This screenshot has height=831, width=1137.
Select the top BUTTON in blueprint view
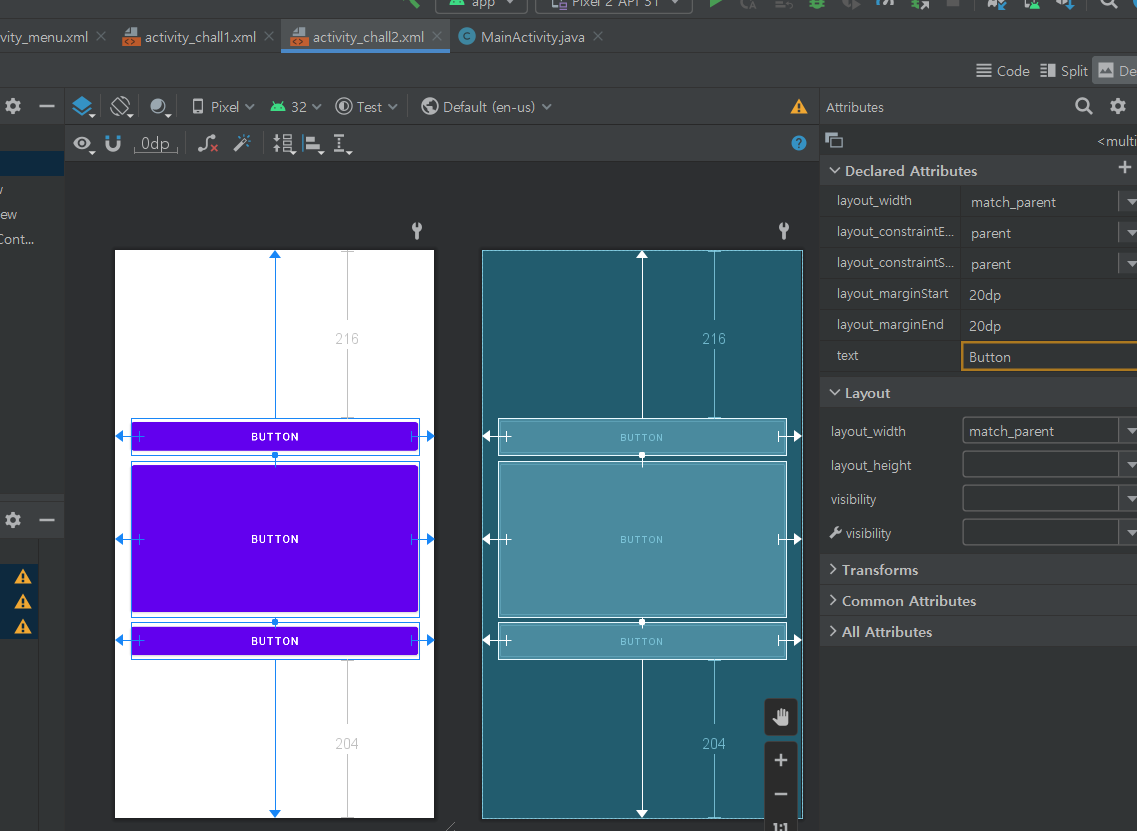pyautogui.click(x=642, y=437)
